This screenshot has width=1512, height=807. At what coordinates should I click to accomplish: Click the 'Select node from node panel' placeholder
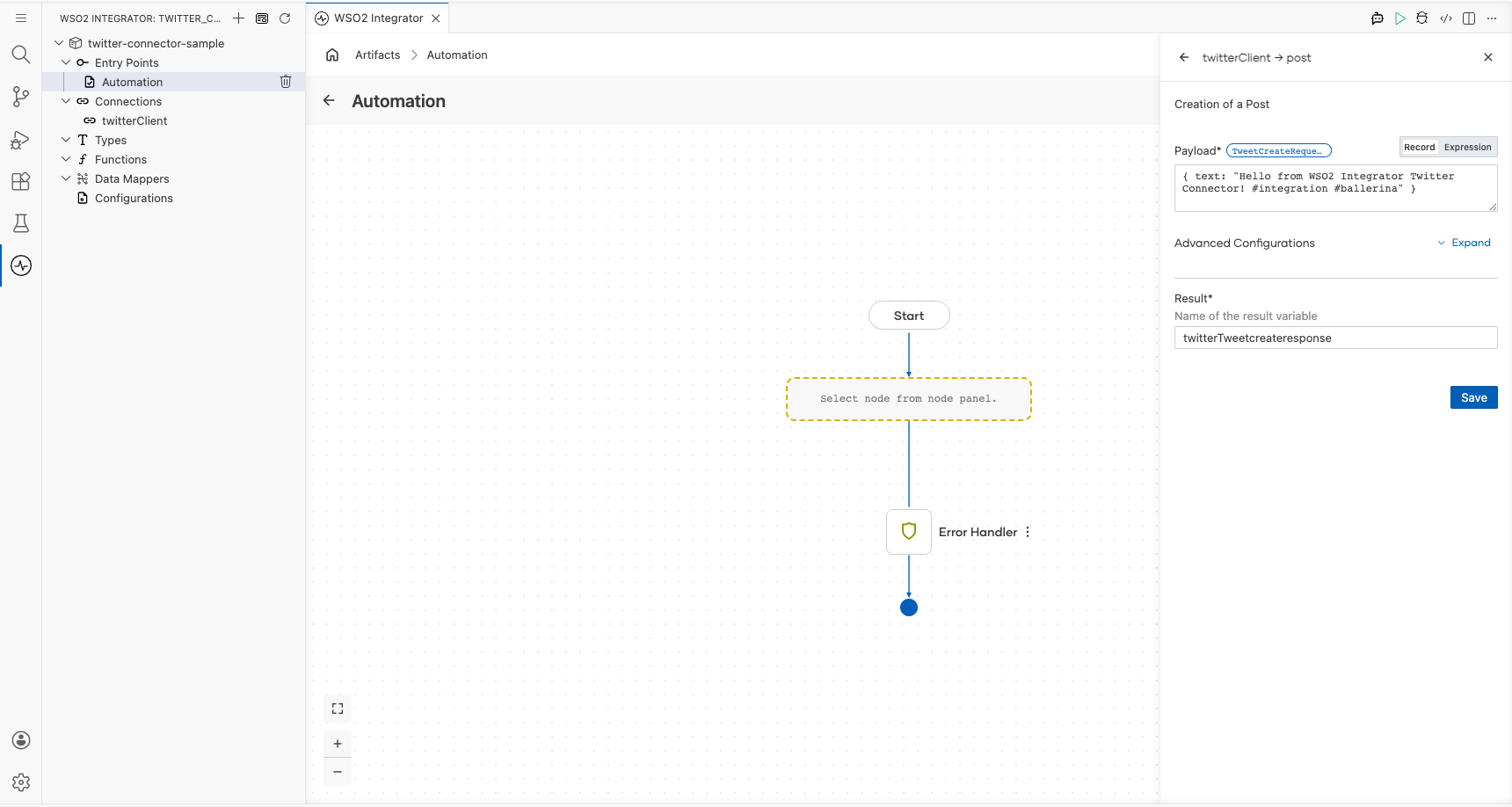point(909,399)
